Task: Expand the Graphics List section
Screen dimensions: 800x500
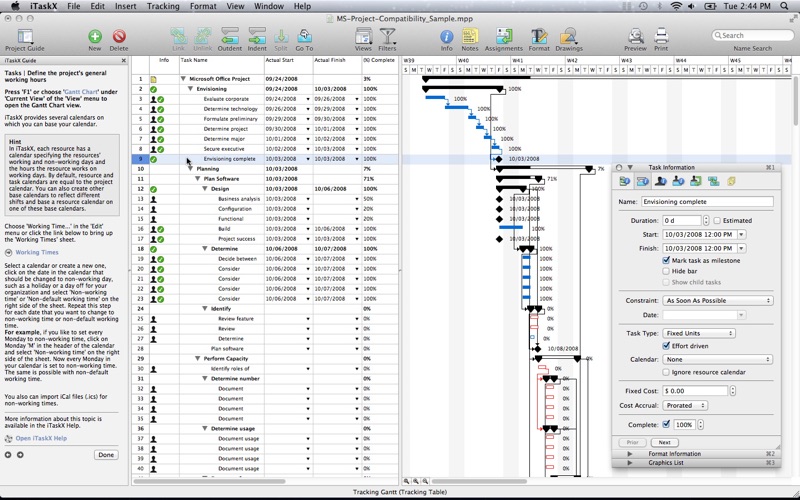Action: tap(630, 463)
